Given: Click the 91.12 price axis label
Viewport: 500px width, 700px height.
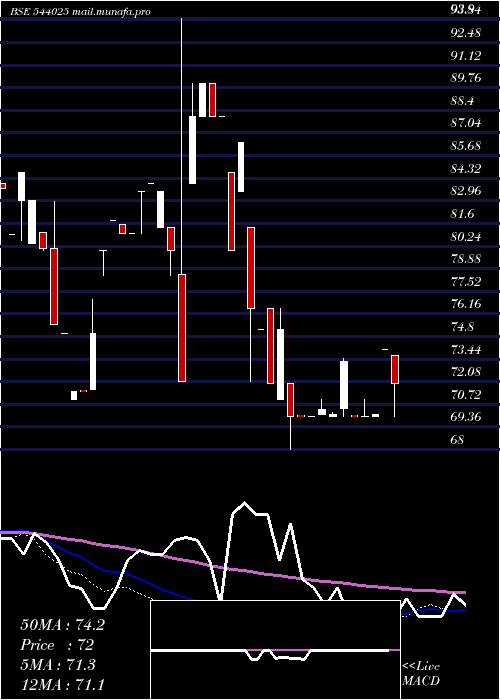Looking at the screenshot, I should pos(466,55).
